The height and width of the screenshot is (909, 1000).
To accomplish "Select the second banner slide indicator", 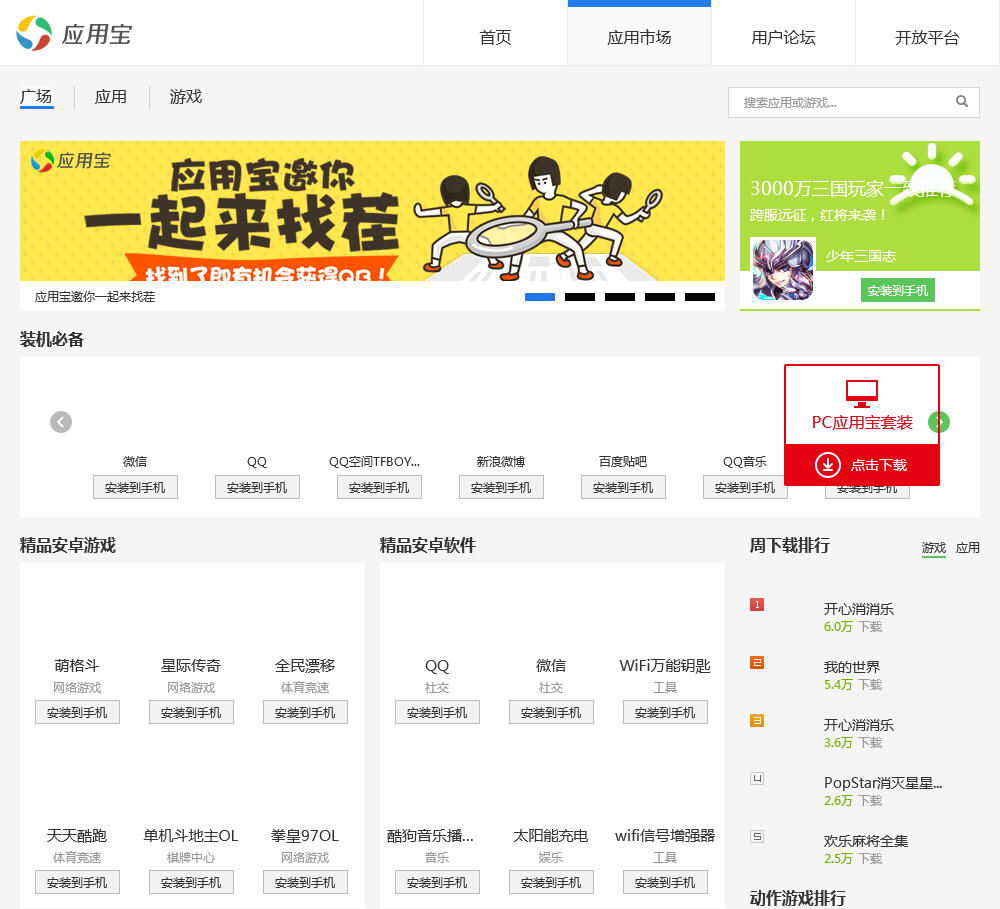I will (x=580, y=297).
